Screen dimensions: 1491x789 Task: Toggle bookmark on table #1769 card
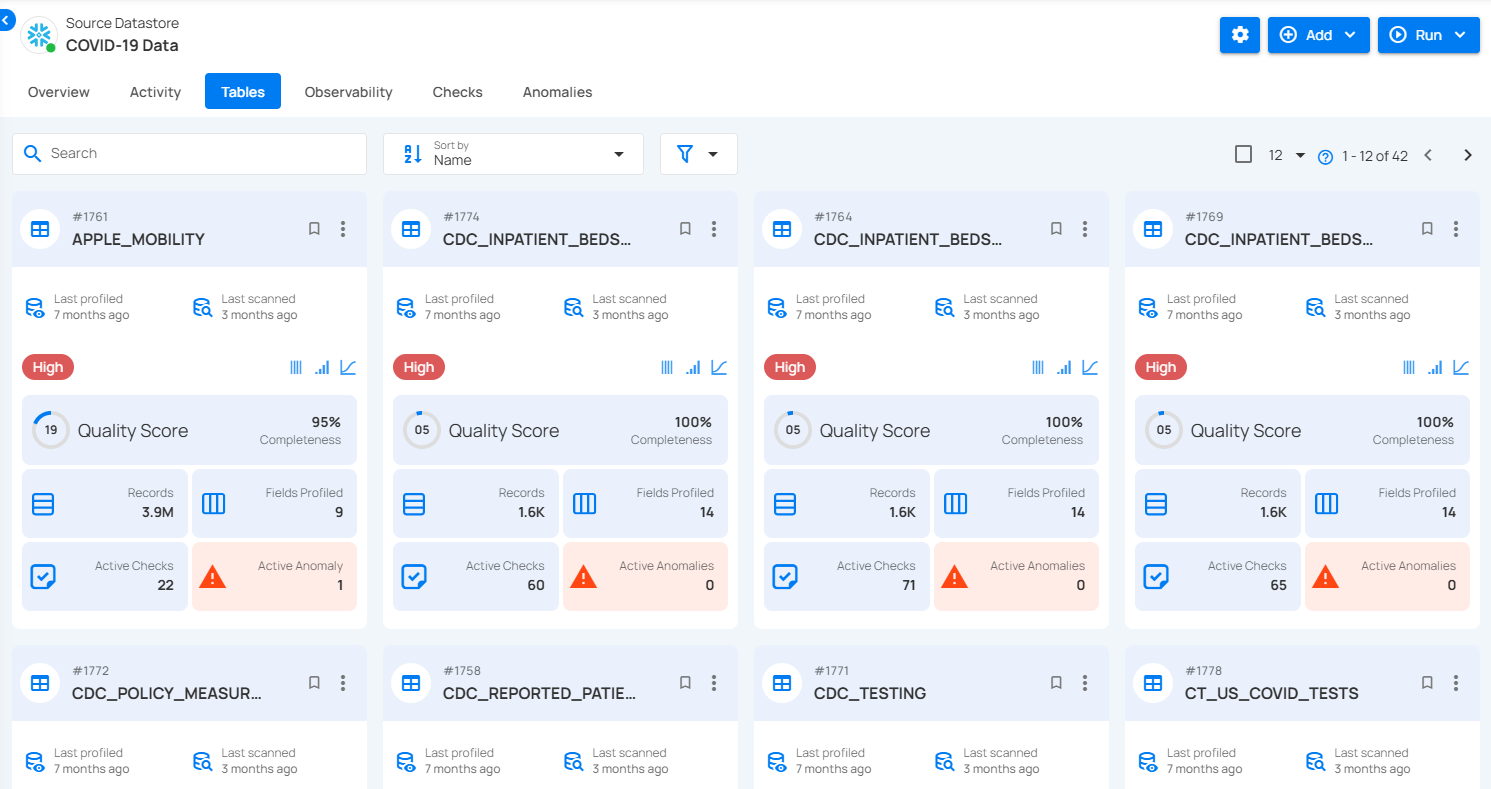pyautogui.click(x=1427, y=229)
